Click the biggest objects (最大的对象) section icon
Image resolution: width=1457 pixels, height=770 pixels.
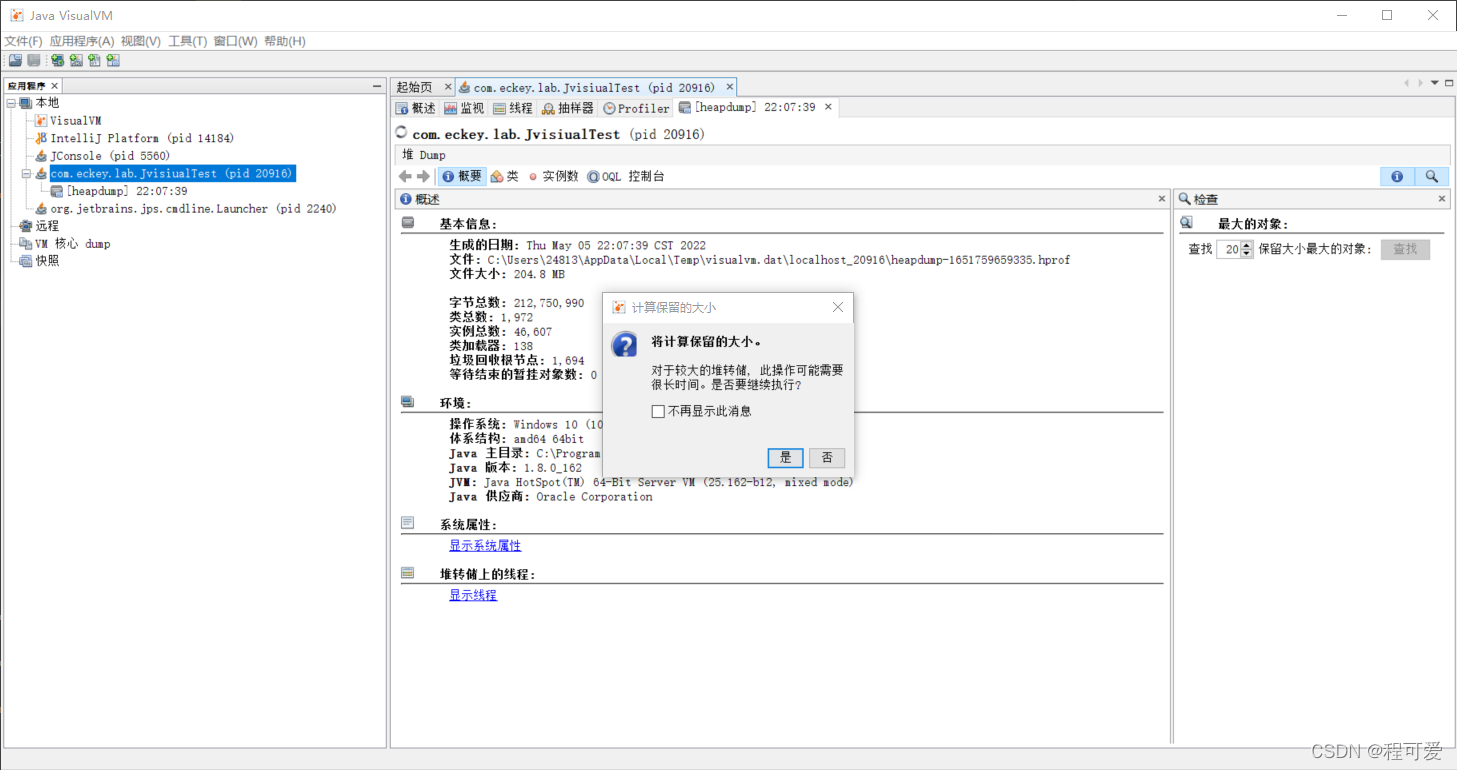pyautogui.click(x=1186, y=223)
